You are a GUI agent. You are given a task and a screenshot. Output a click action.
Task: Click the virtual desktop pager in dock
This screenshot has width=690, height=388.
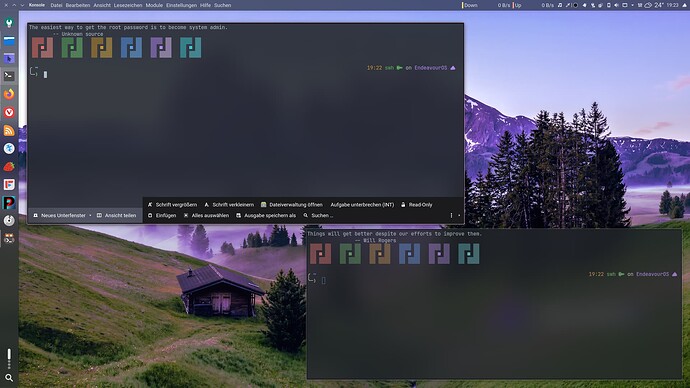[x=9, y=359]
